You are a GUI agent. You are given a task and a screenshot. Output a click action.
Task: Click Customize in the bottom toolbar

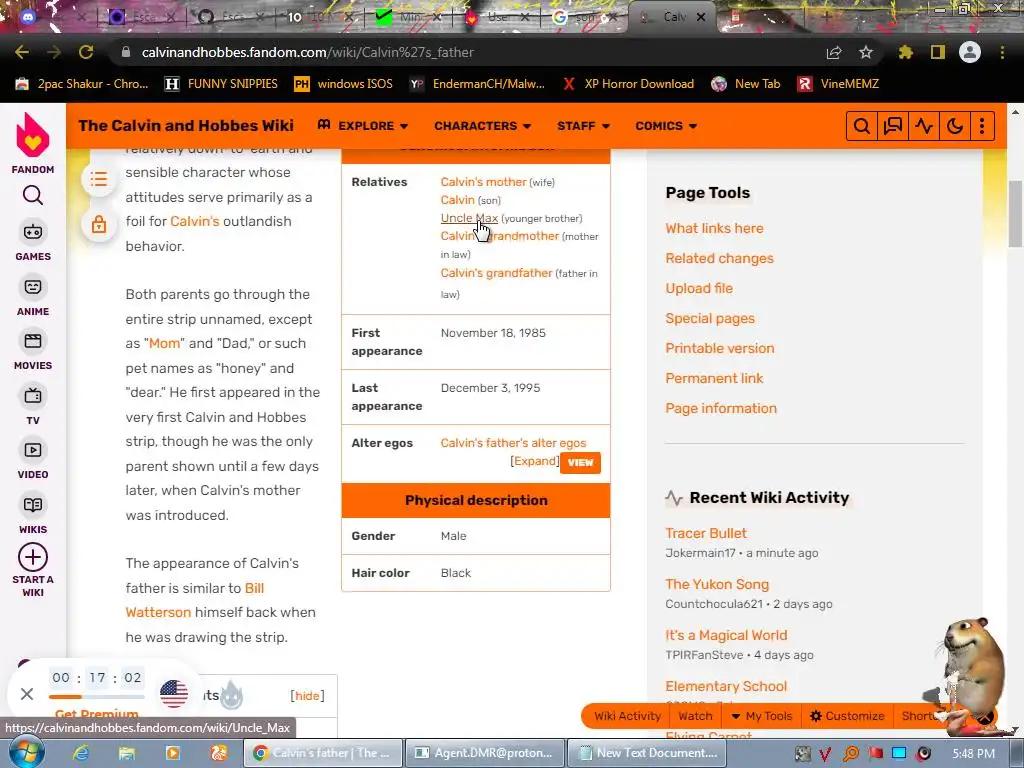click(x=847, y=716)
